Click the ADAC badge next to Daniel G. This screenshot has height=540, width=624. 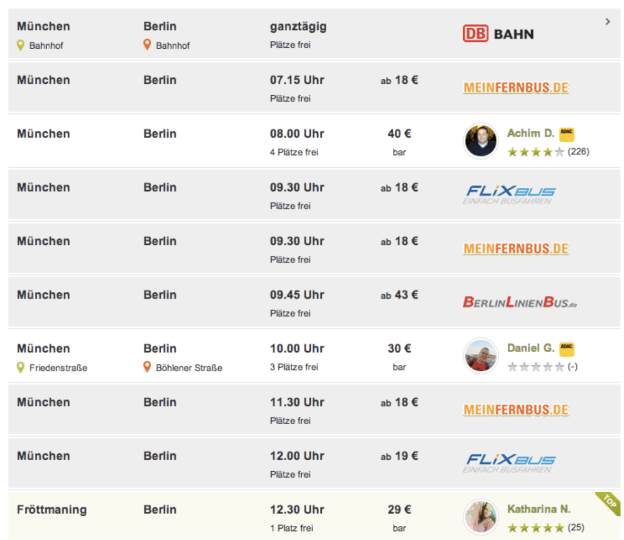click(x=567, y=349)
